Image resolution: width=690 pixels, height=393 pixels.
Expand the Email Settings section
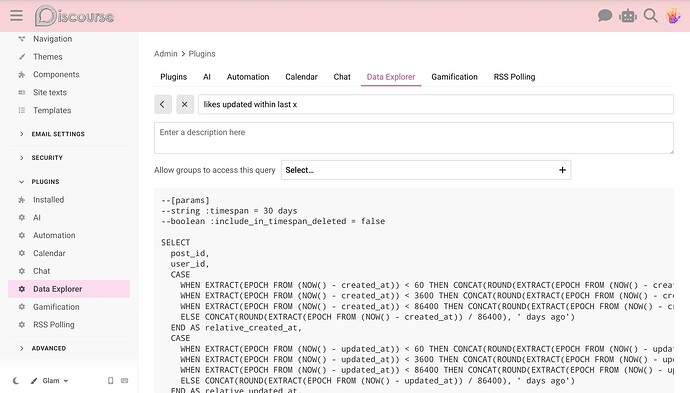point(58,134)
